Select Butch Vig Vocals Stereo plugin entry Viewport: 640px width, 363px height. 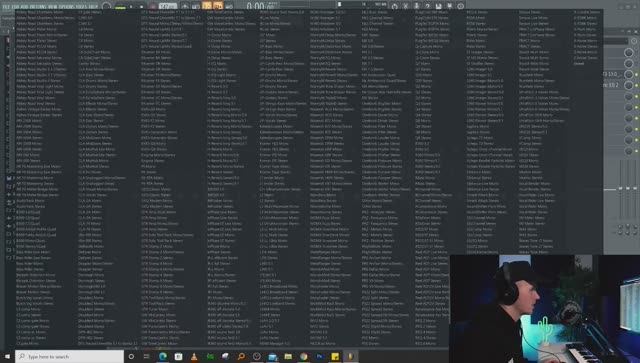point(35,303)
